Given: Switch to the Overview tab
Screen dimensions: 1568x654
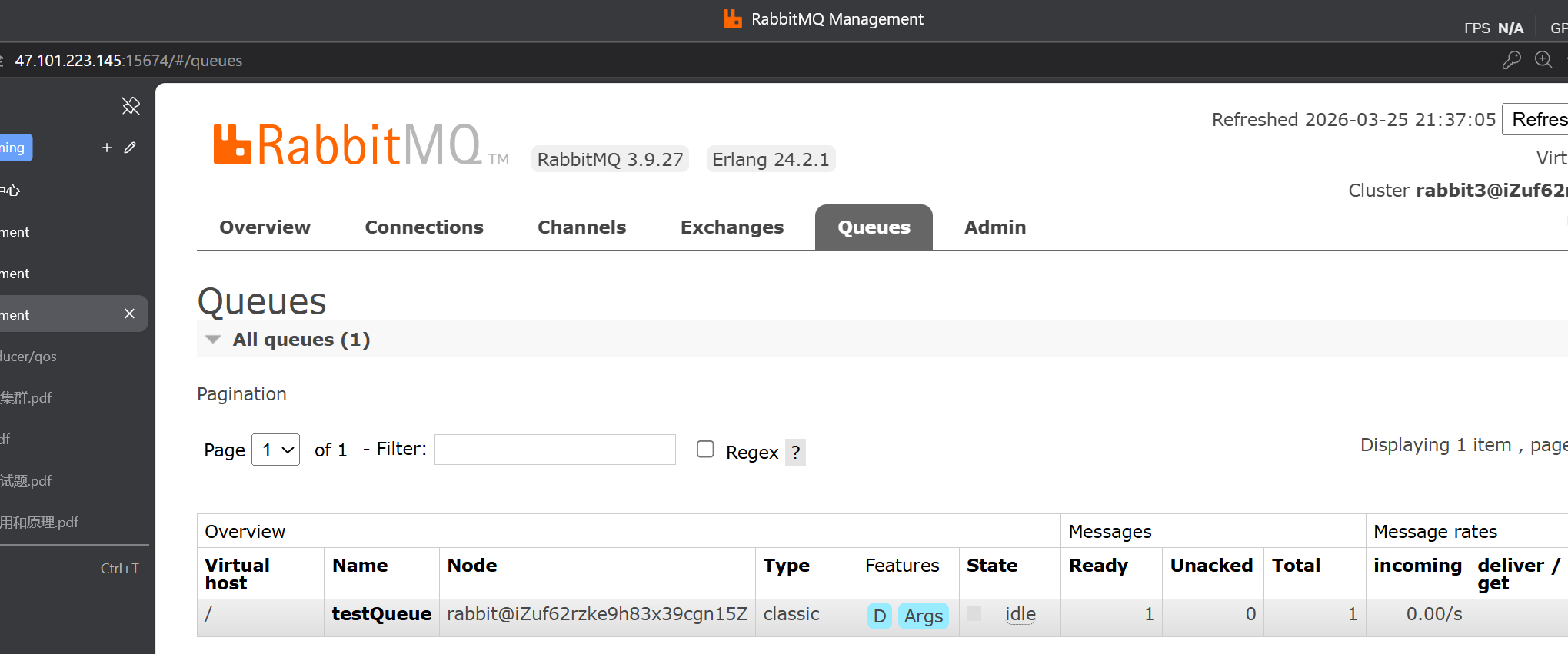Looking at the screenshot, I should (x=265, y=227).
